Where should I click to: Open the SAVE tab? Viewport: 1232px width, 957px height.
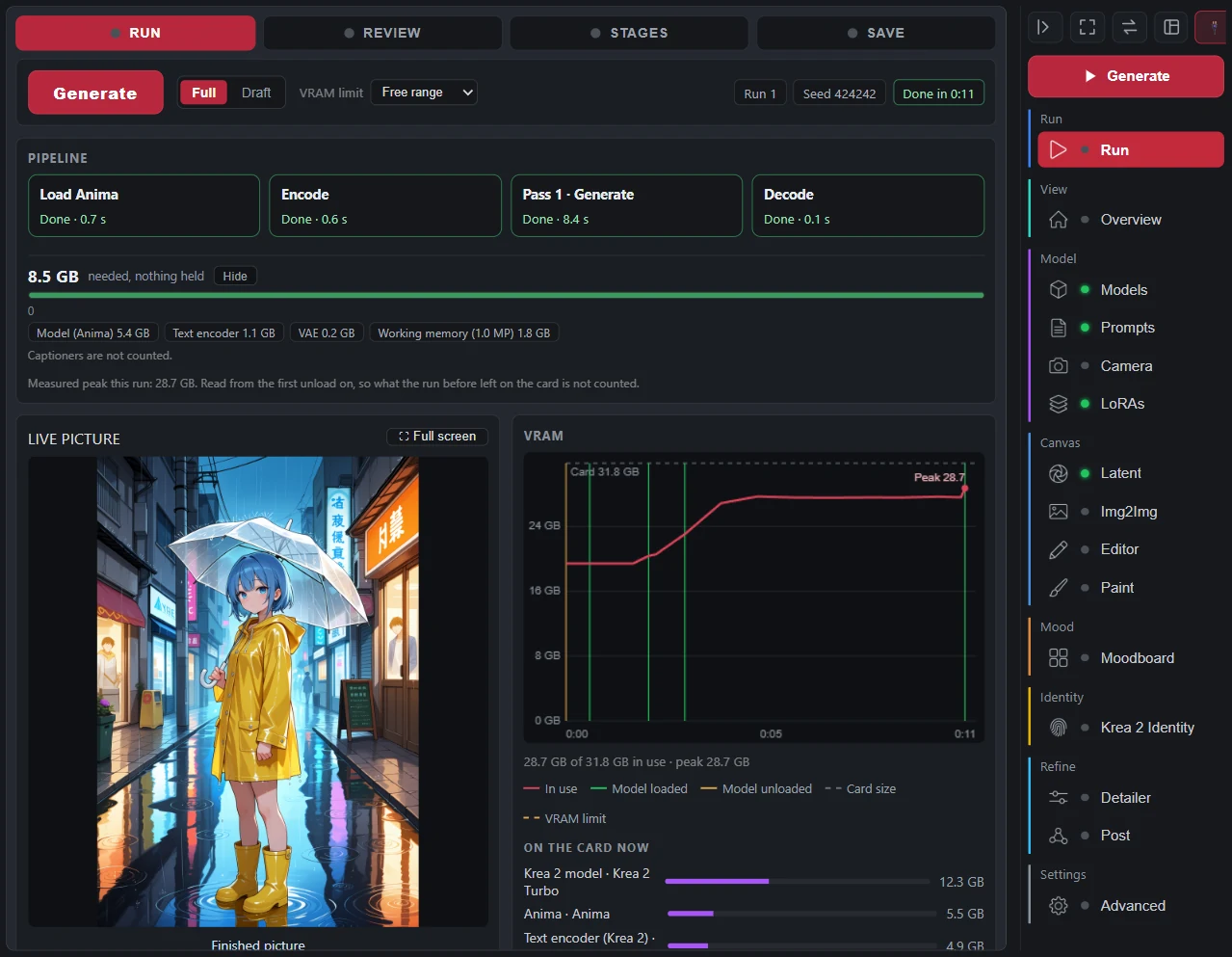(x=876, y=33)
